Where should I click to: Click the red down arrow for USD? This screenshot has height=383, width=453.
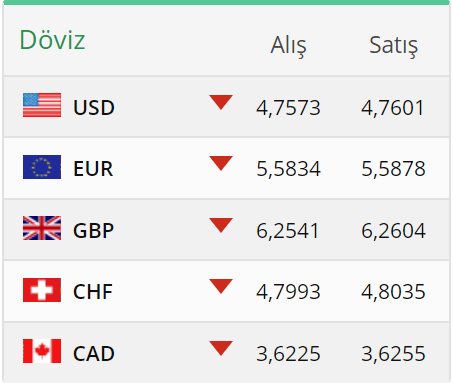click(221, 102)
